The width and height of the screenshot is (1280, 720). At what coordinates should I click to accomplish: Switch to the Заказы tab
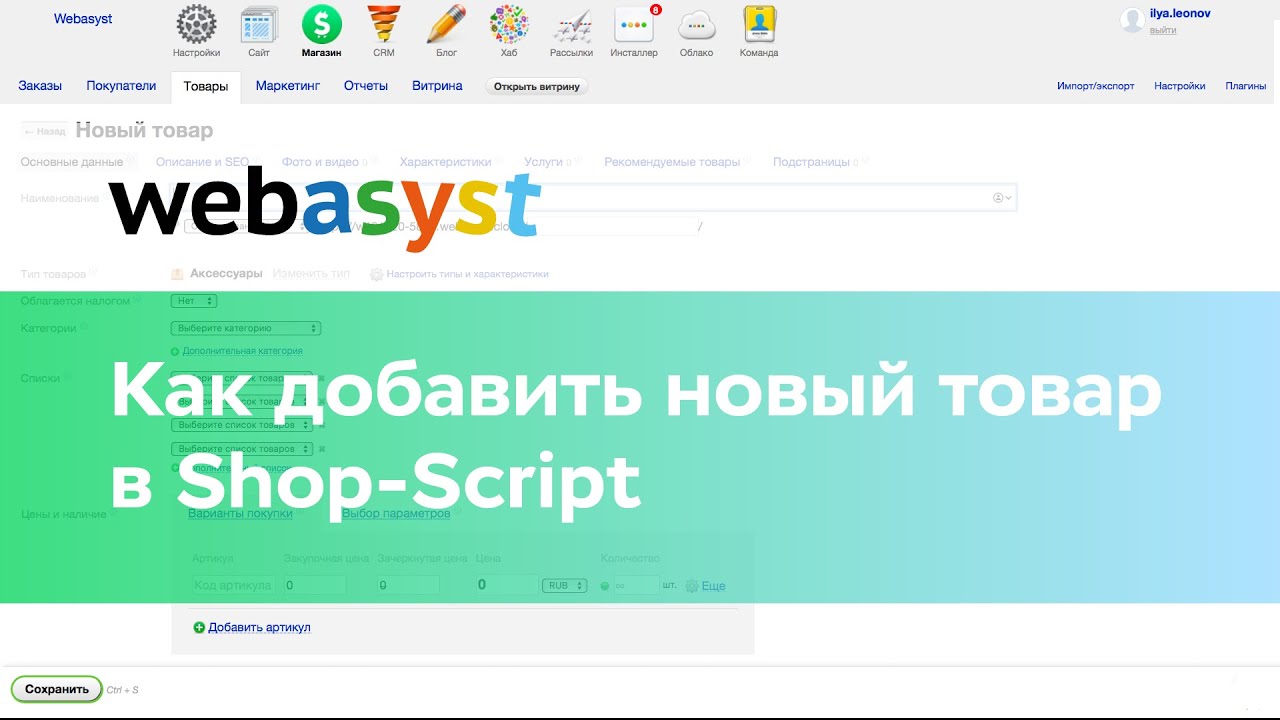point(40,86)
